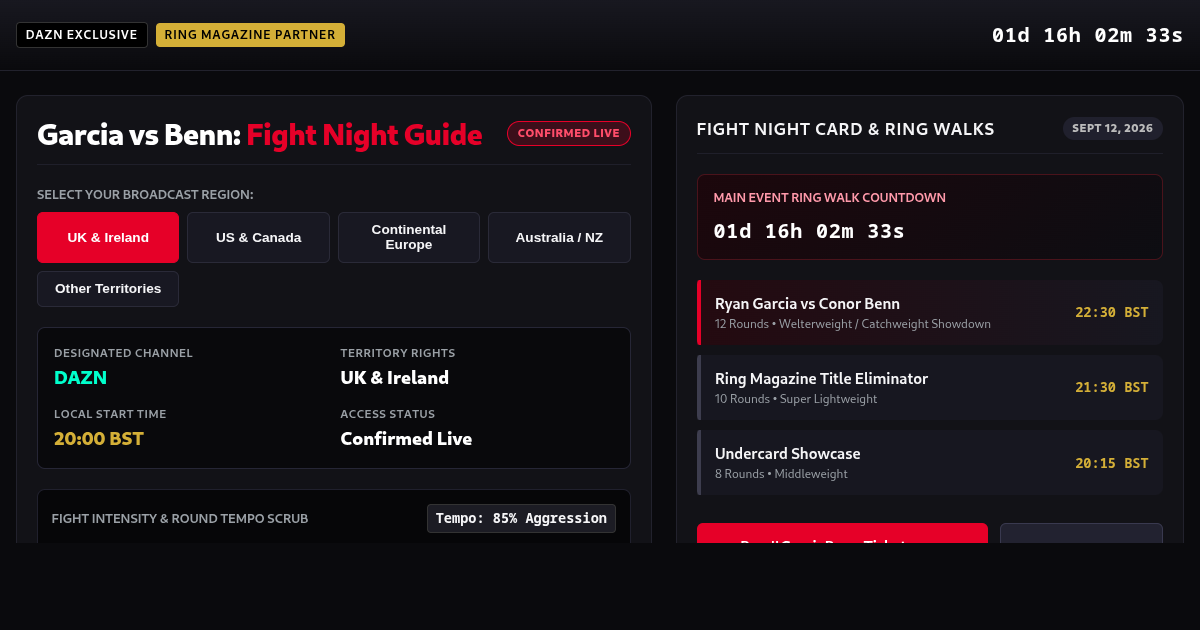Click the 20:00 BST local start time

coord(99,439)
